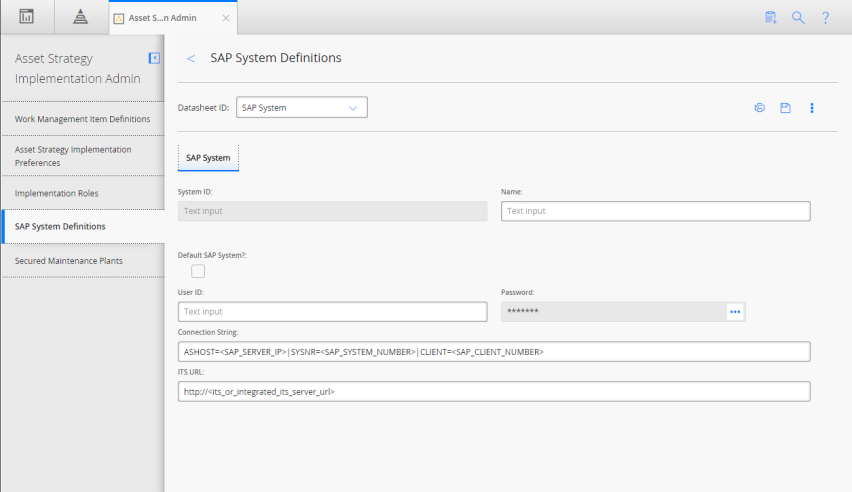Open the clipboard notes icon in header
The width and height of the screenshot is (852, 492).
tap(770, 17)
